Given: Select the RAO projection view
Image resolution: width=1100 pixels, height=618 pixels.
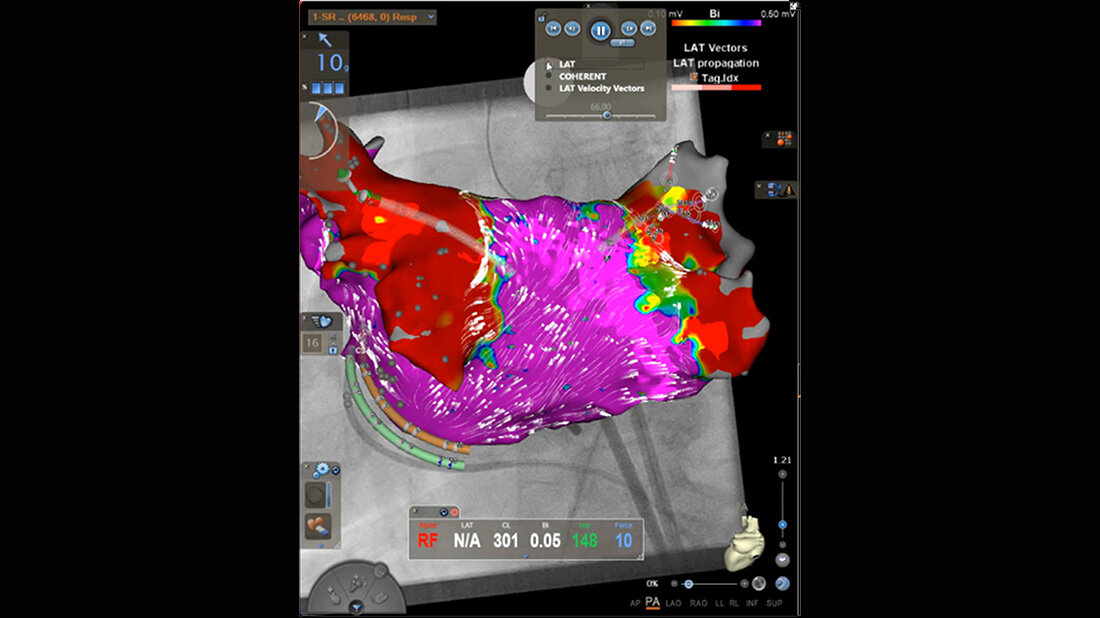Looking at the screenshot, I should [x=699, y=602].
